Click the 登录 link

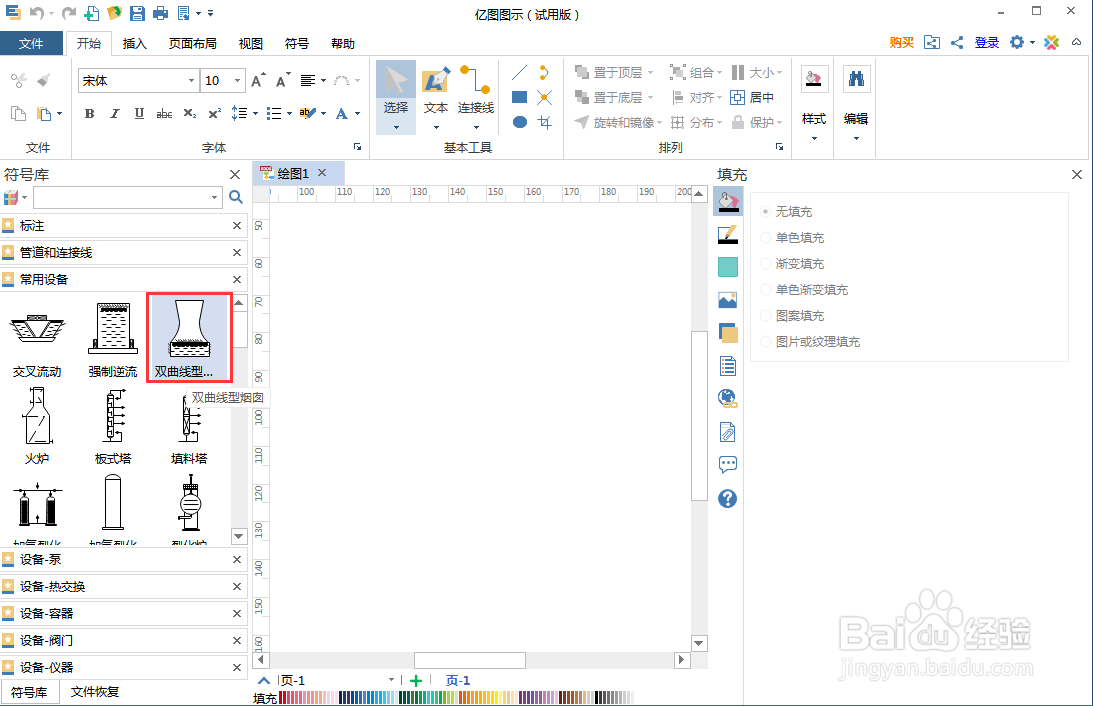[x=987, y=43]
